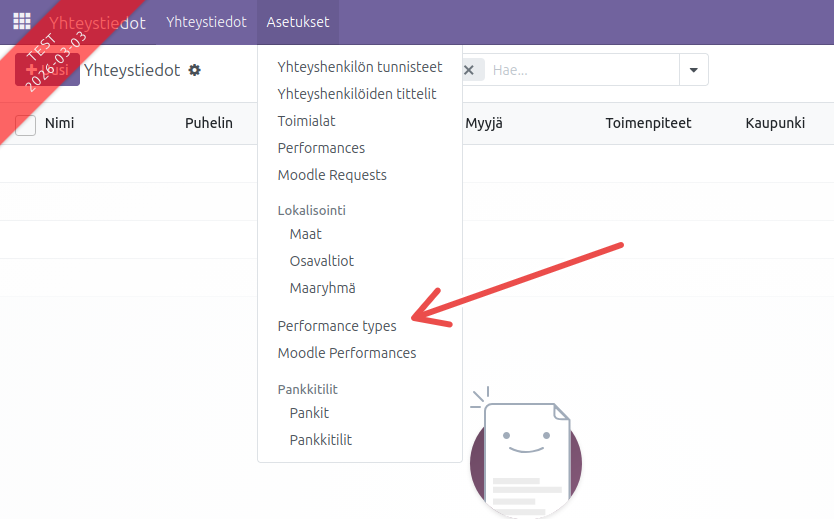Go to Maat under Lokalisointi
Viewport: 834px width, 519px height.
click(306, 234)
